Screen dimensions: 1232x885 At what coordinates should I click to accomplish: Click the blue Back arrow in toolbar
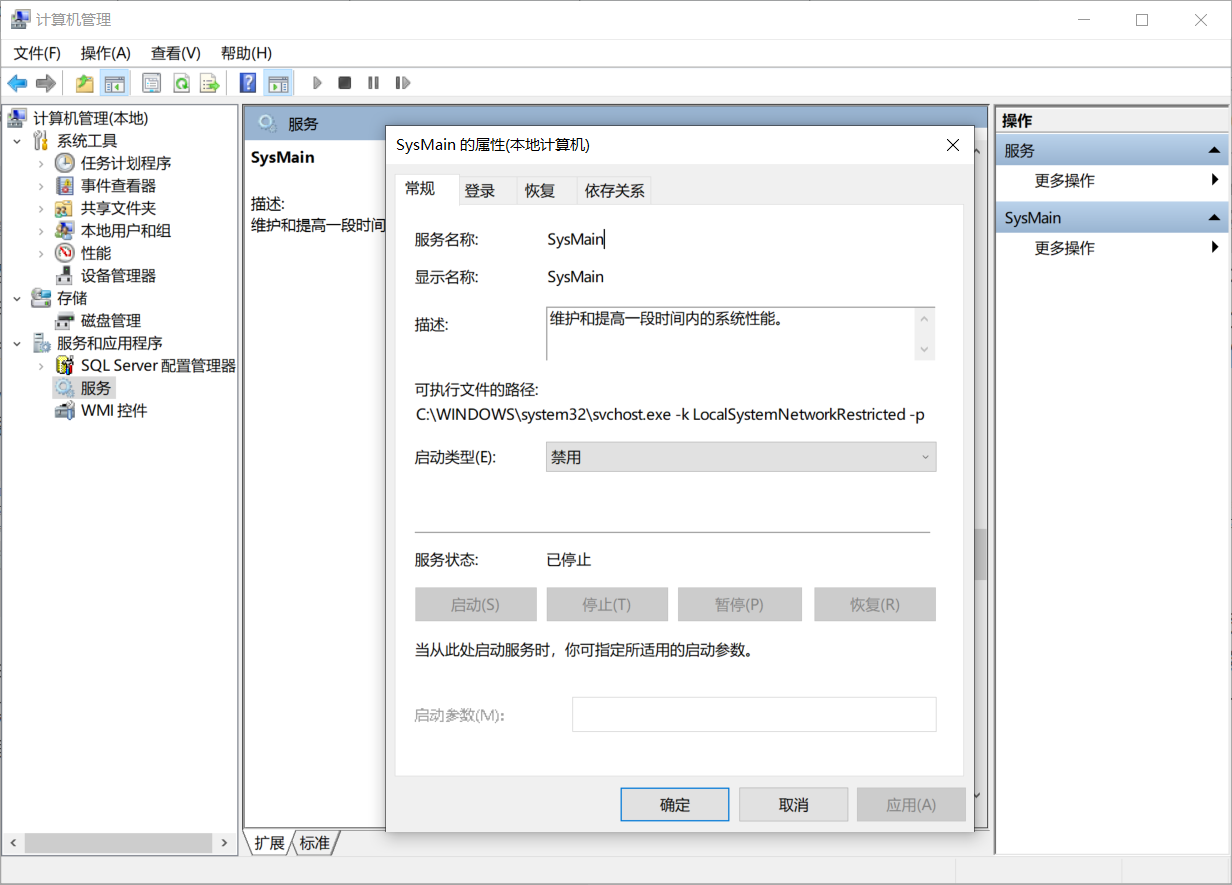click(17, 83)
